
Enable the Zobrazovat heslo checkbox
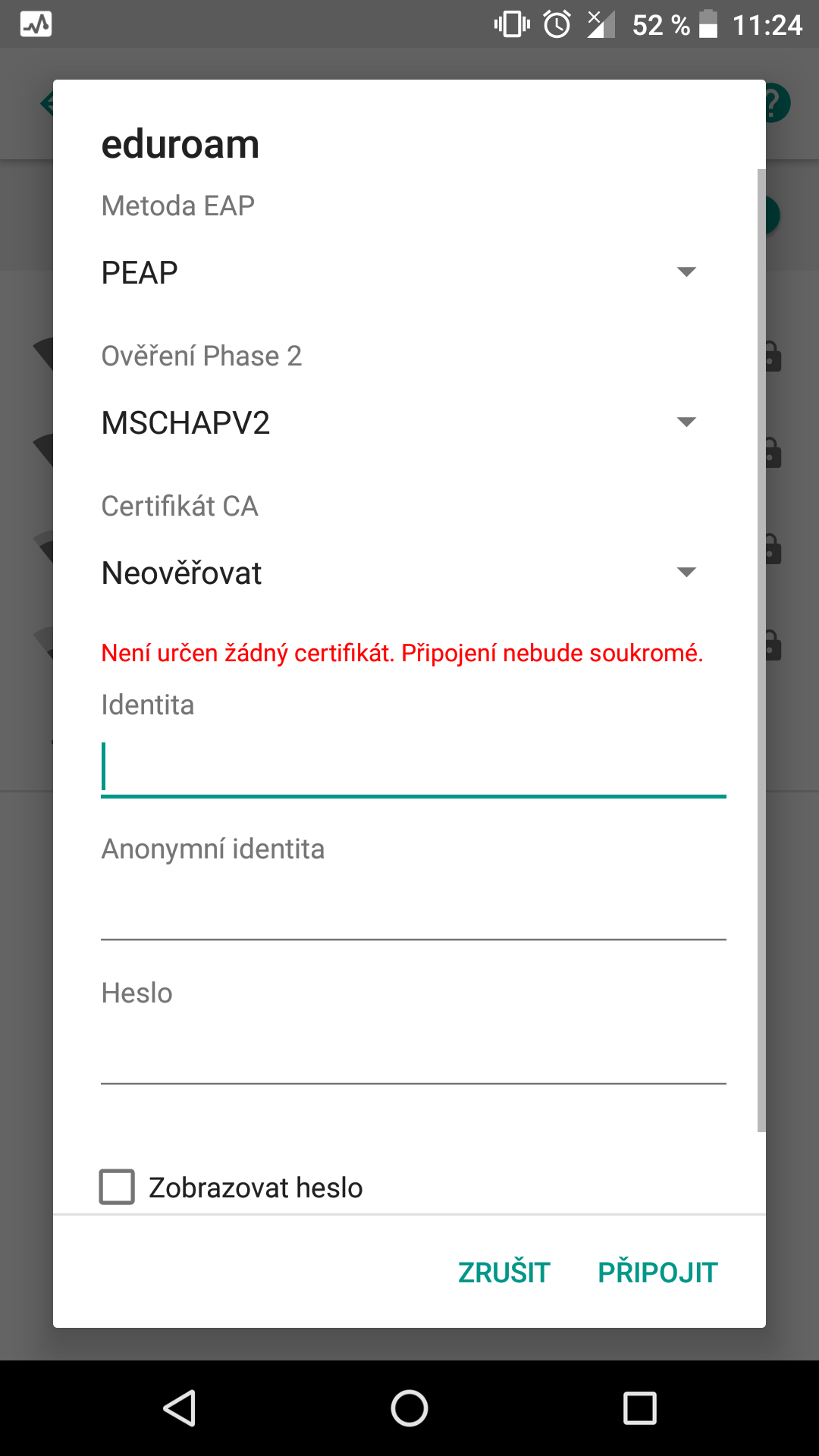pos(118,1187)
